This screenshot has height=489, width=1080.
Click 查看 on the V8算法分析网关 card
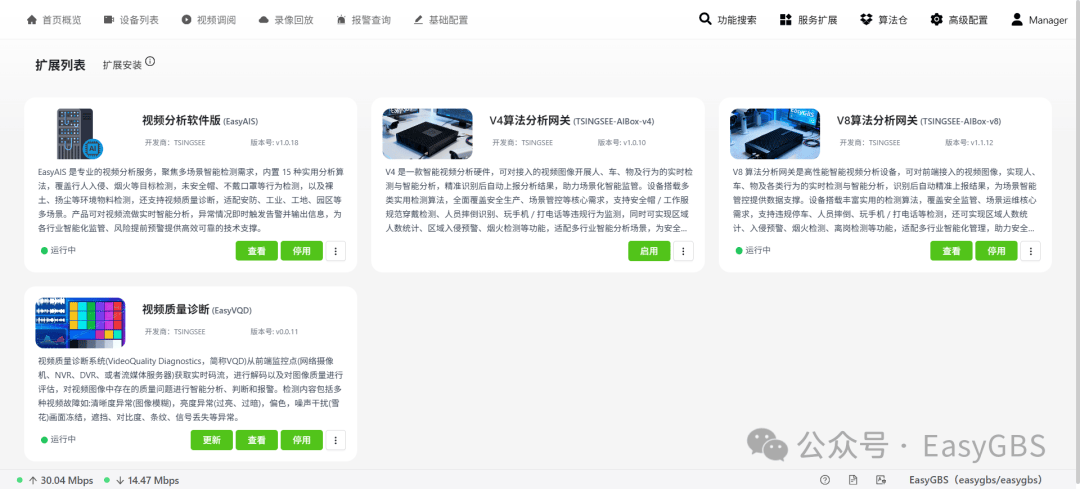951,251
